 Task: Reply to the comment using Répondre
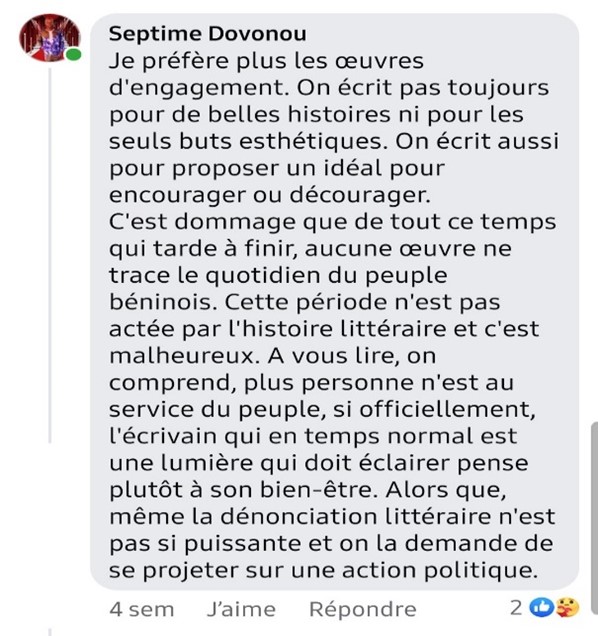(x=363, y=609)
